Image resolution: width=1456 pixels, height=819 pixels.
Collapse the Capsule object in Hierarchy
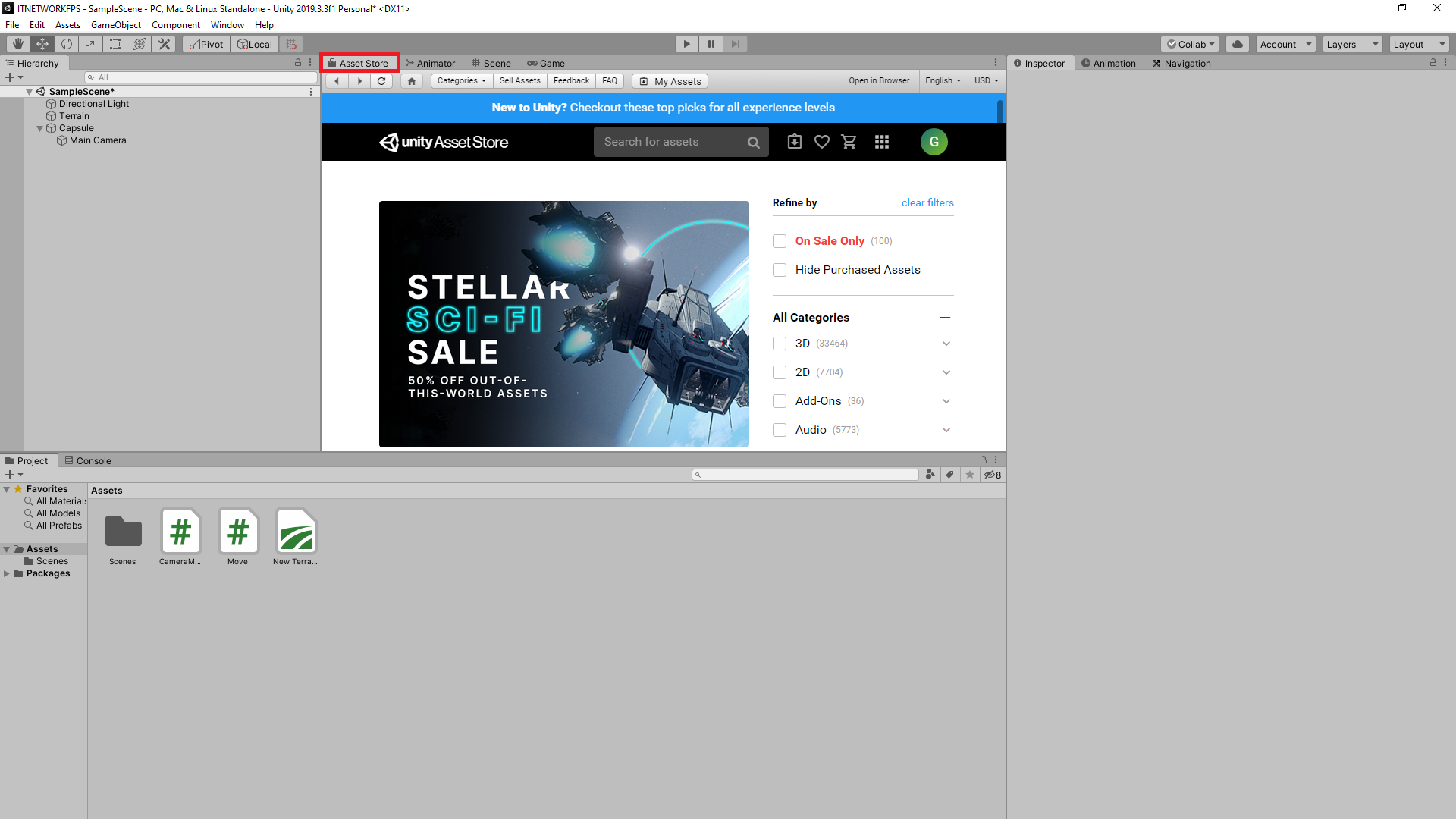[40, 128]
